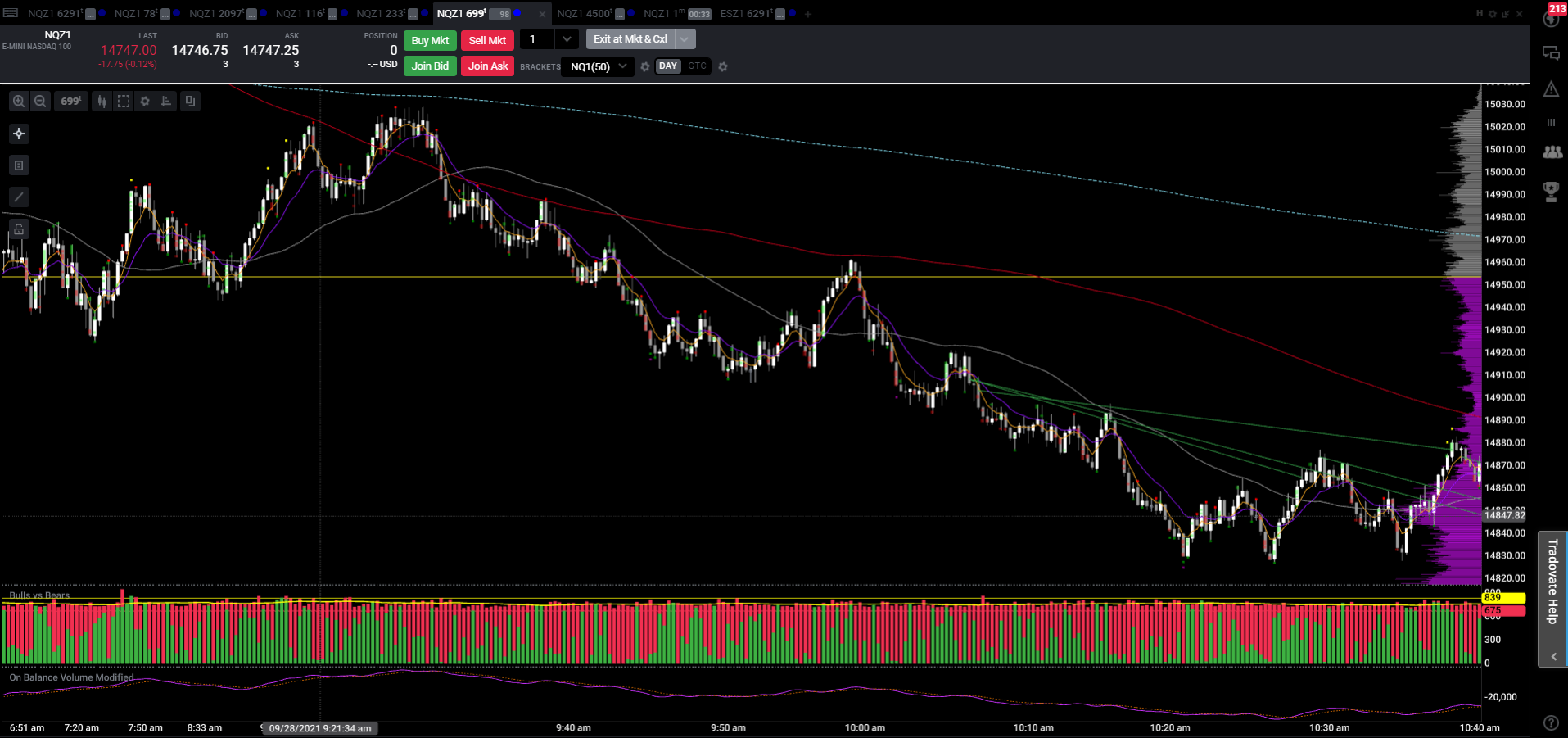Open the candlestick chart type icon
The width and height of the screenshot is (1568, 738).
pos(102,102)
